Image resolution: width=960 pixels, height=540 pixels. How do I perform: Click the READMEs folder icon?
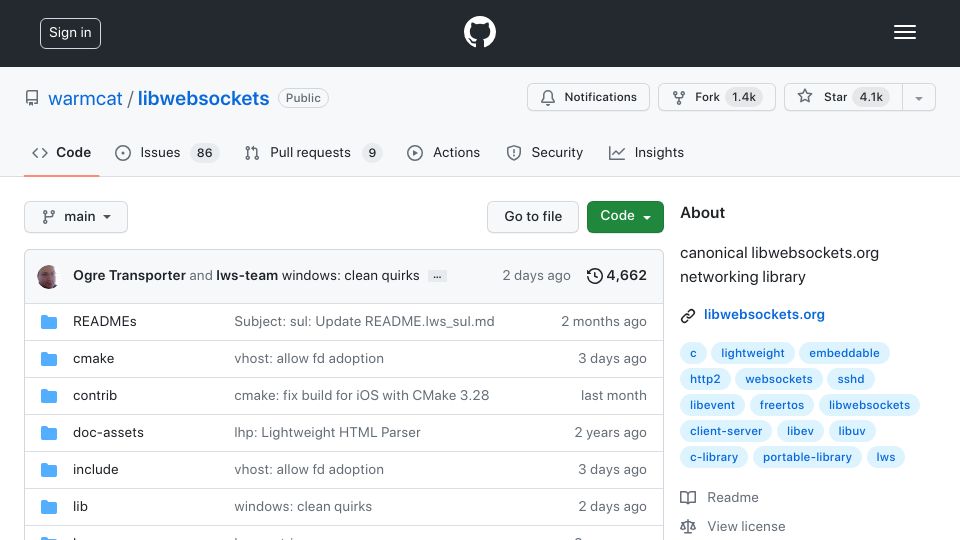click(x=49, y=322)
